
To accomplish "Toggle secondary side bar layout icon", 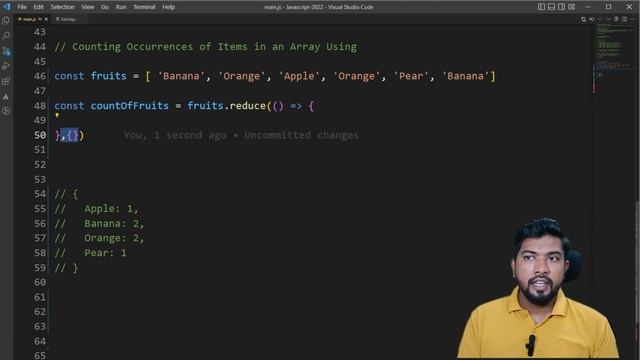I will (562, 7).
